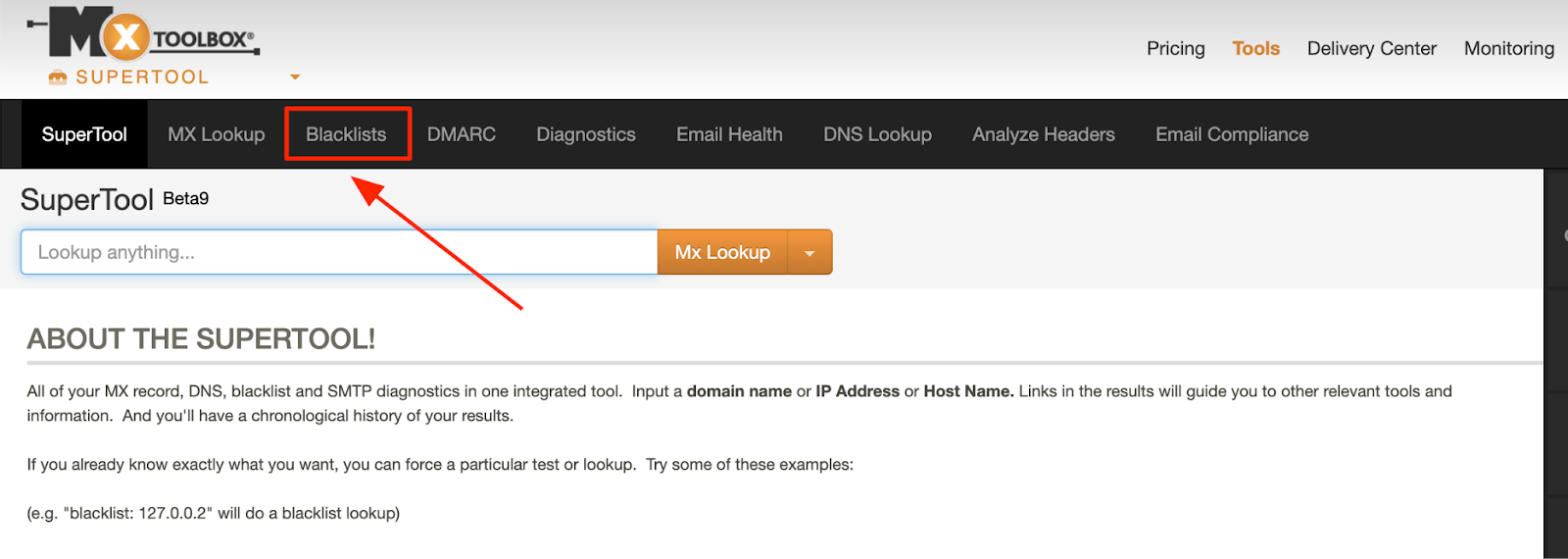Switch to the Blacklists tab

pos(346,134)
